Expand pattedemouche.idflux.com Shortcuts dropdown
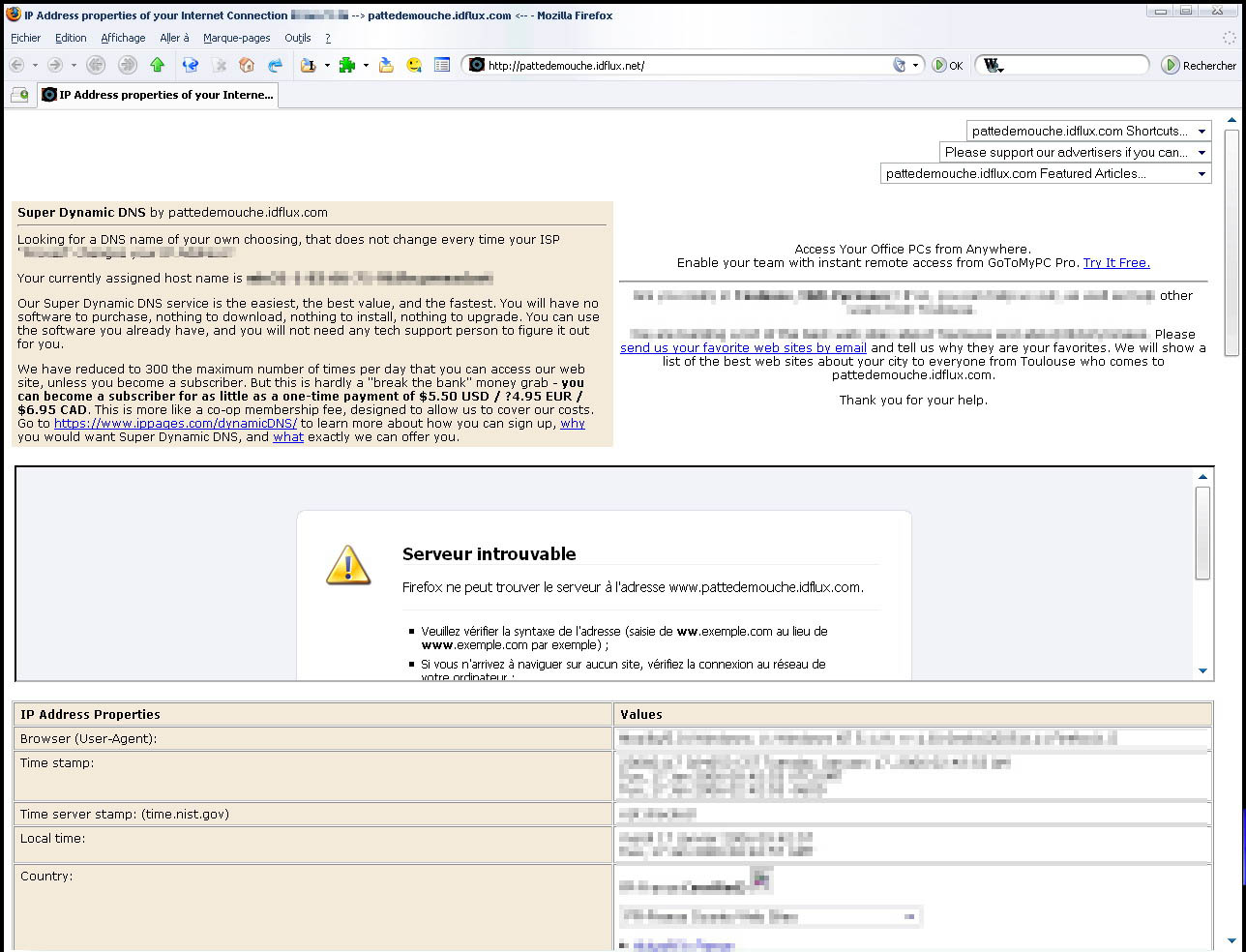 coord(1089,131)
